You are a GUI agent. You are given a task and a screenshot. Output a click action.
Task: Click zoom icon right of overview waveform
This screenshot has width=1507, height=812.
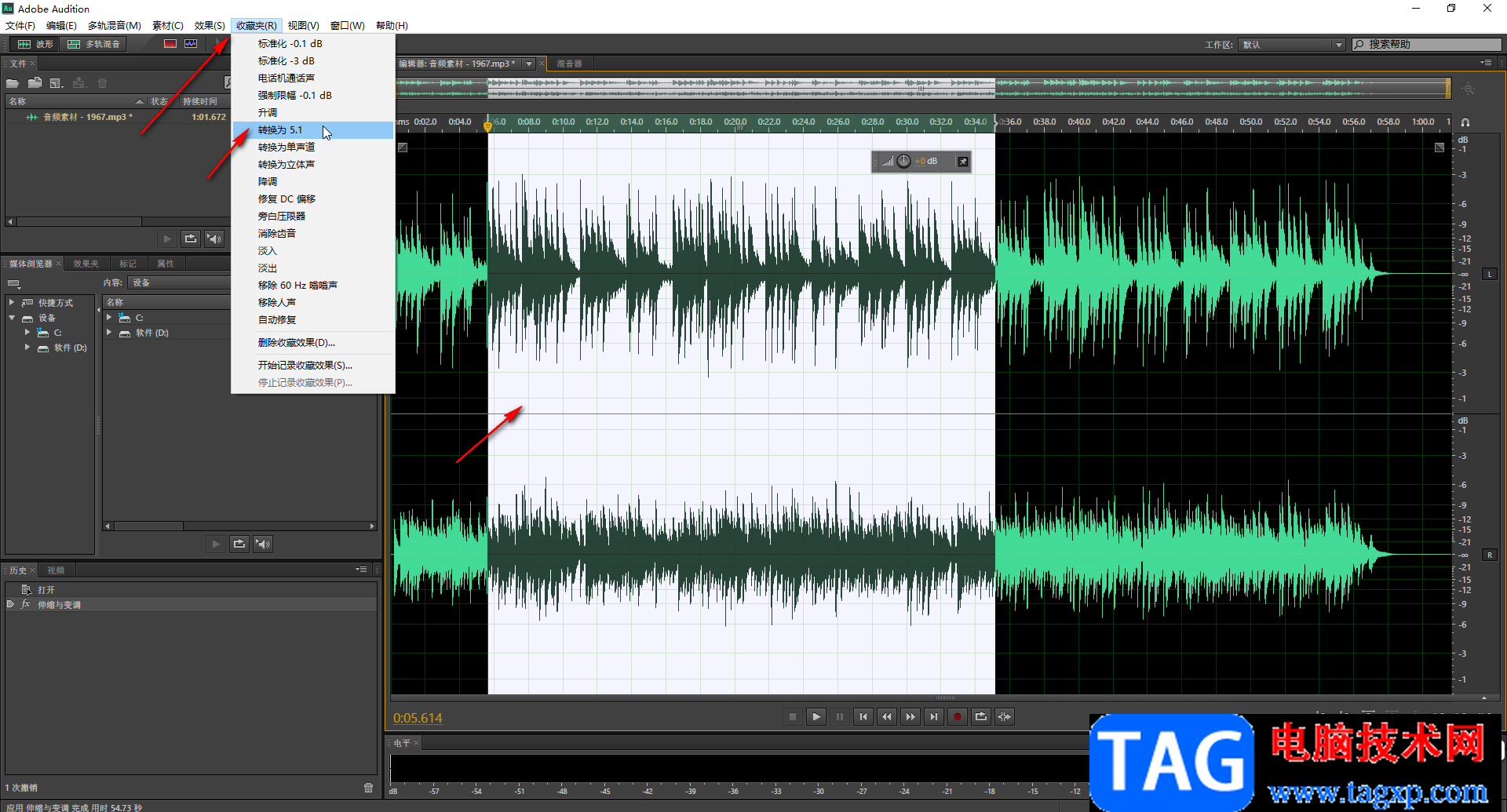(x=1469, y=89)
